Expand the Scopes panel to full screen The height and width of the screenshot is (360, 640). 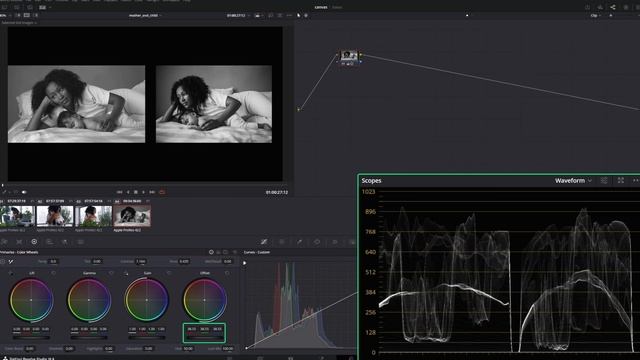(x=621, y=180)
